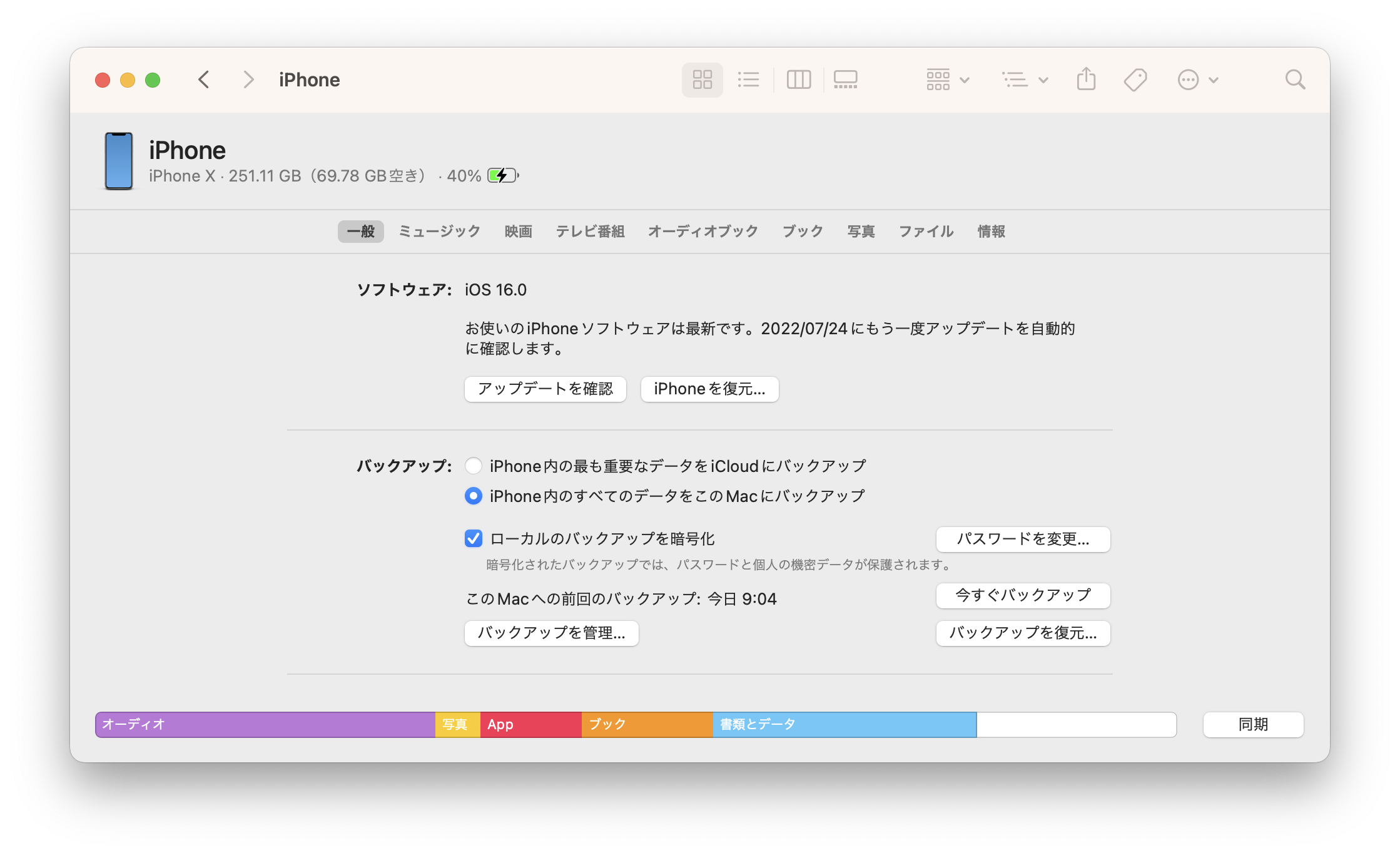This screenshot has width=1400, height=855.
Task: Open the 映画 tab
Action: [519, 232]
